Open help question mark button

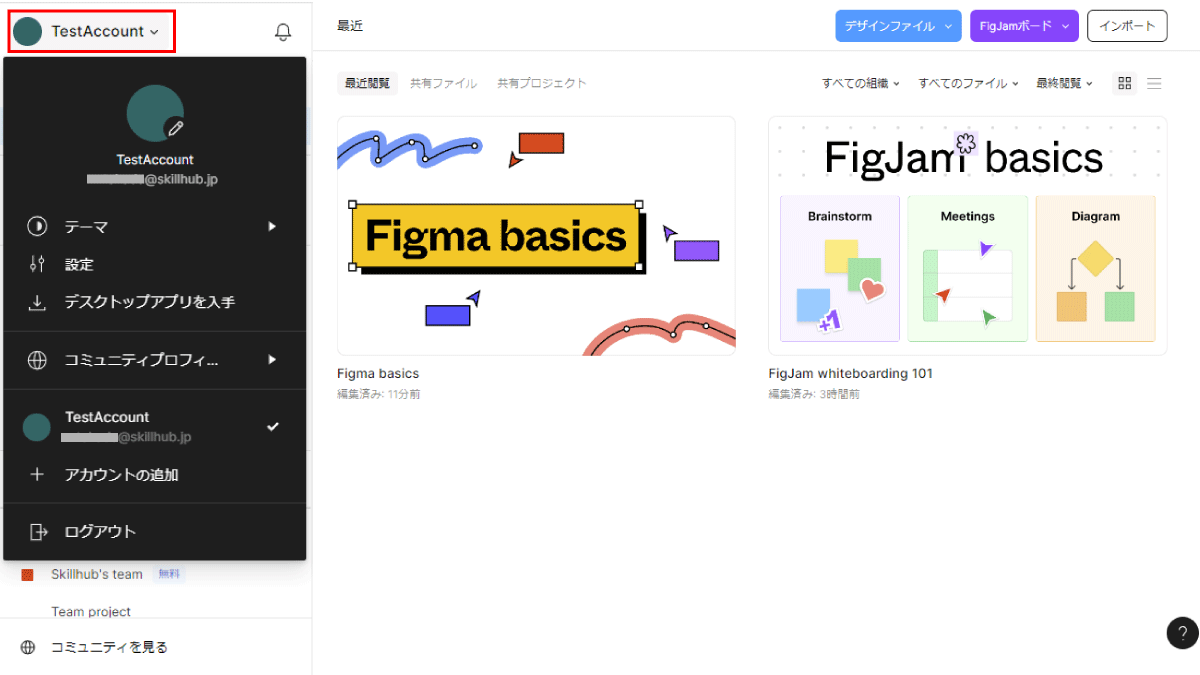pos(1183,633)
